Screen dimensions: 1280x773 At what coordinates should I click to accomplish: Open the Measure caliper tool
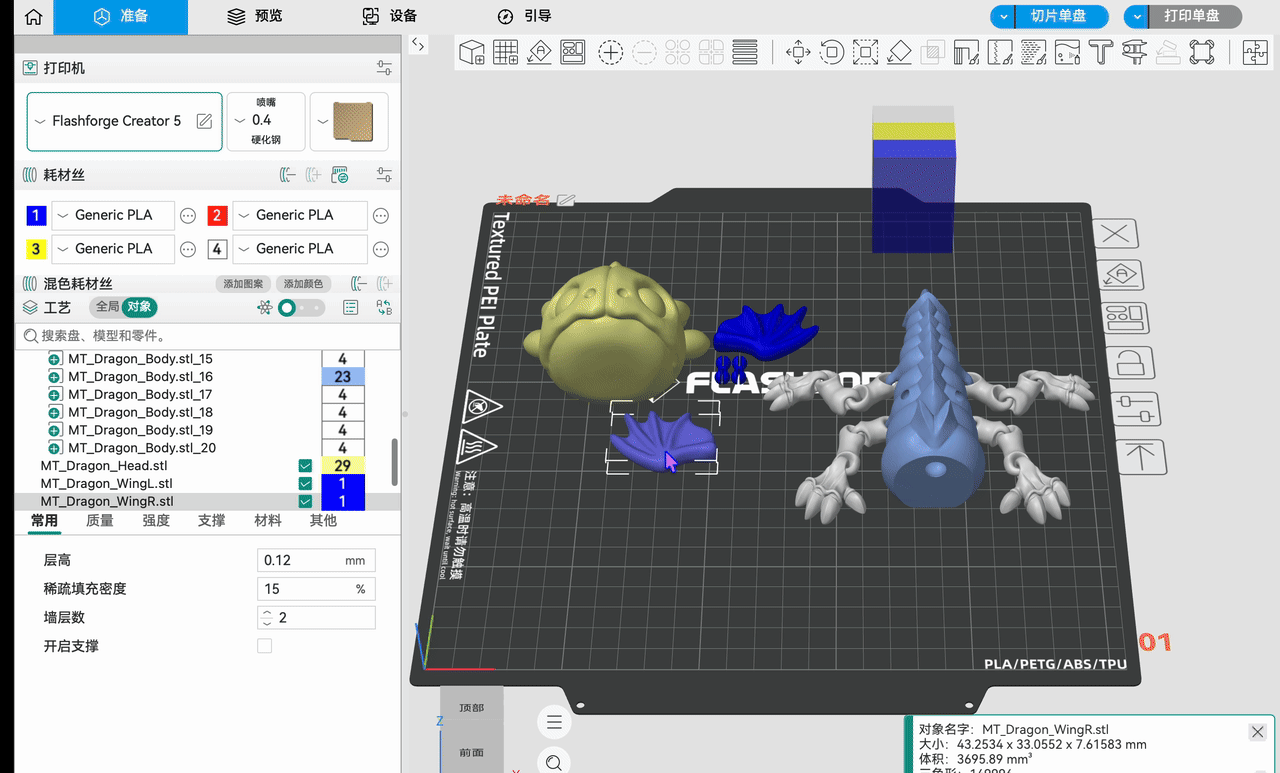click(x=1134, y=52)
